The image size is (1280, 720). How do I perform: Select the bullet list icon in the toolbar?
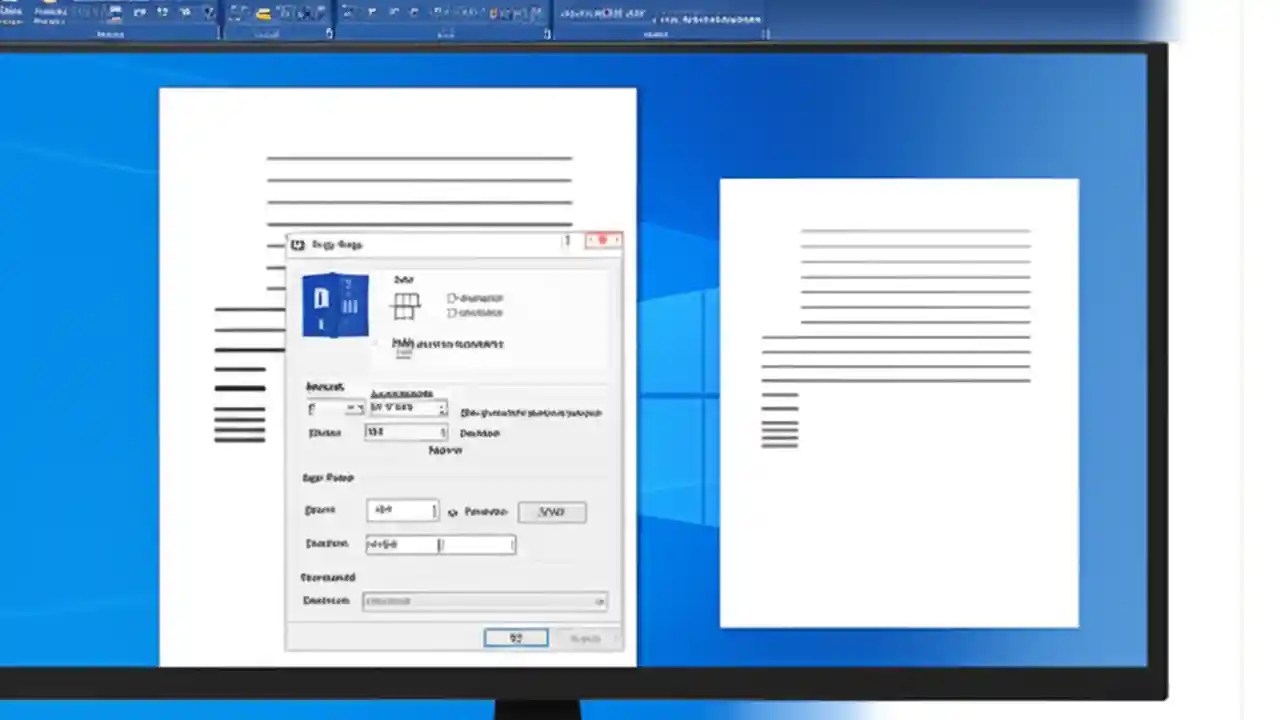(348, 12)
